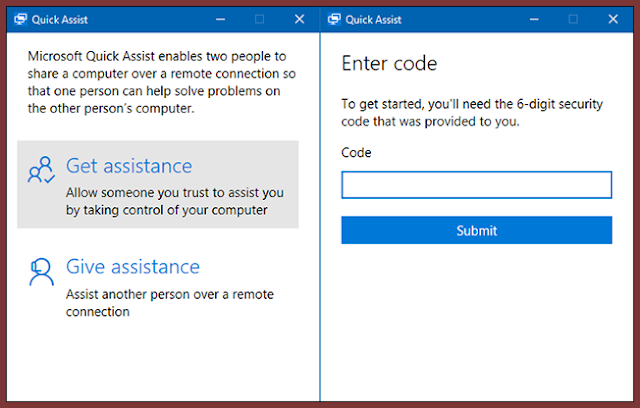Select the Get assistance heading
The height and width of the screenshot is (408, 640).
coord(129,166)
